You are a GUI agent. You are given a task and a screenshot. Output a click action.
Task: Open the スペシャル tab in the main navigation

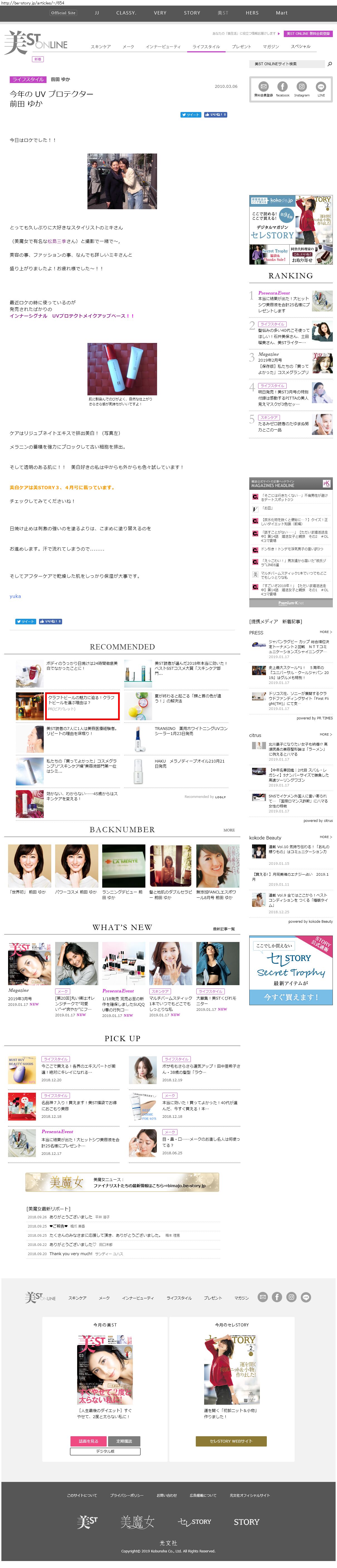point(301,47)
